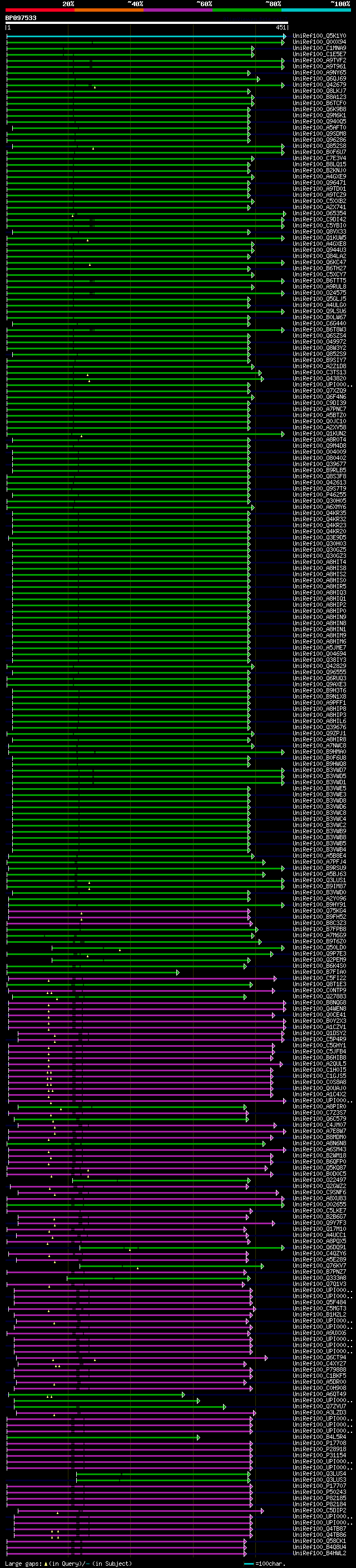Click the UniRef100_A9T961 label

click(x=319, y=66)
